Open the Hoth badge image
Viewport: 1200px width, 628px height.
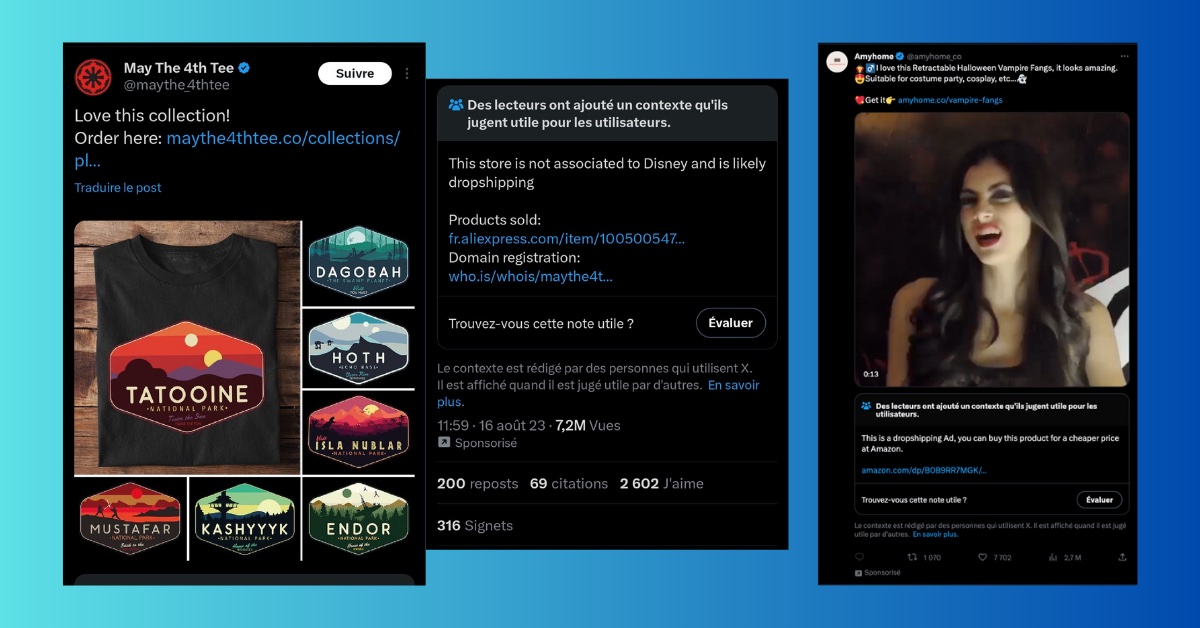click(359, 347)
